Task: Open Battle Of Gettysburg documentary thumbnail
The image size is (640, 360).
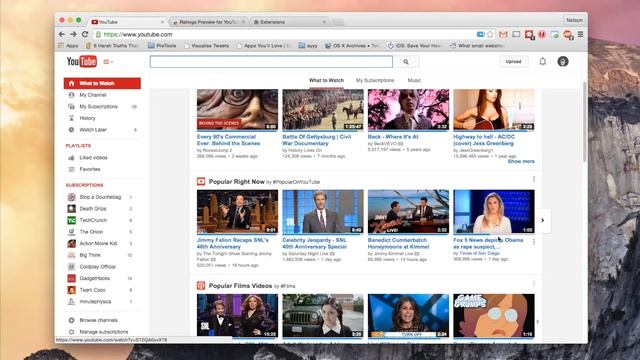Action: point(322,110)
